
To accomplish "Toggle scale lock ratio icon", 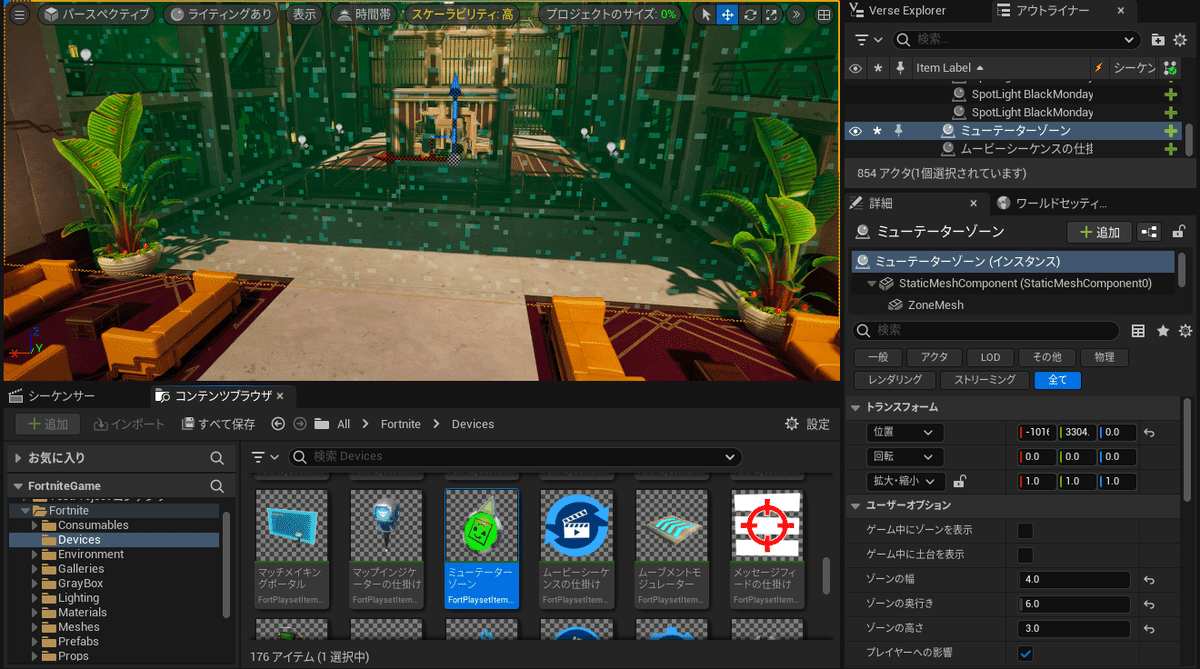I will (960, 481).
